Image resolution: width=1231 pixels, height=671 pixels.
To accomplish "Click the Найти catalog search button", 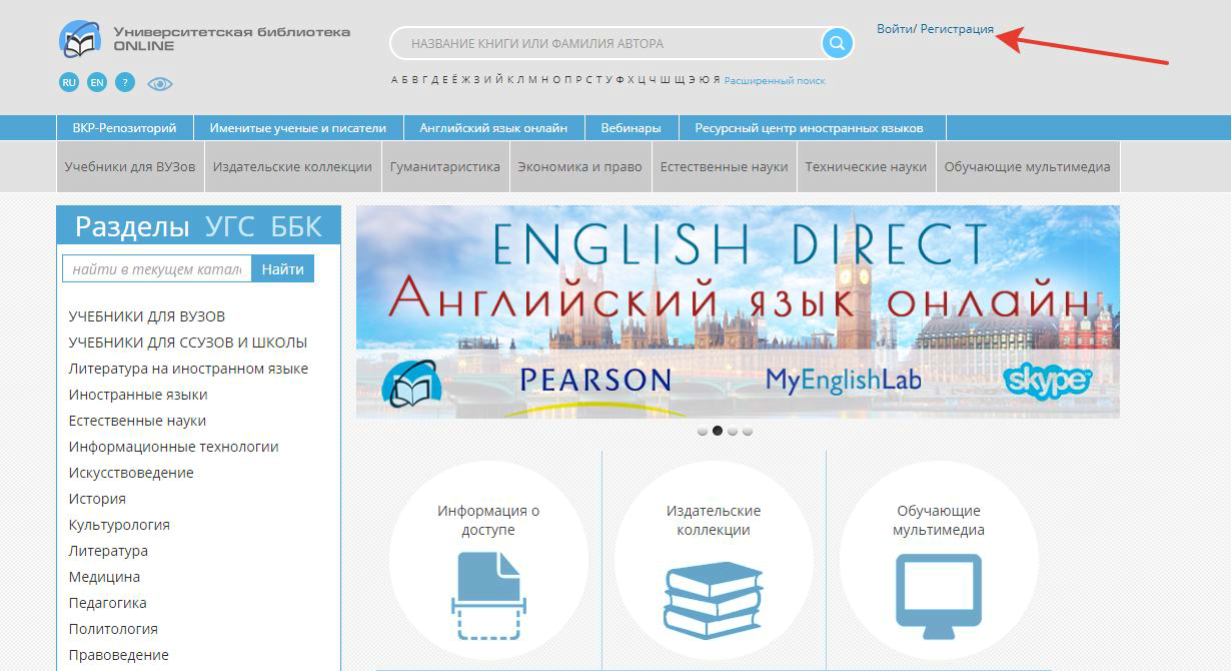I will 282,269.
